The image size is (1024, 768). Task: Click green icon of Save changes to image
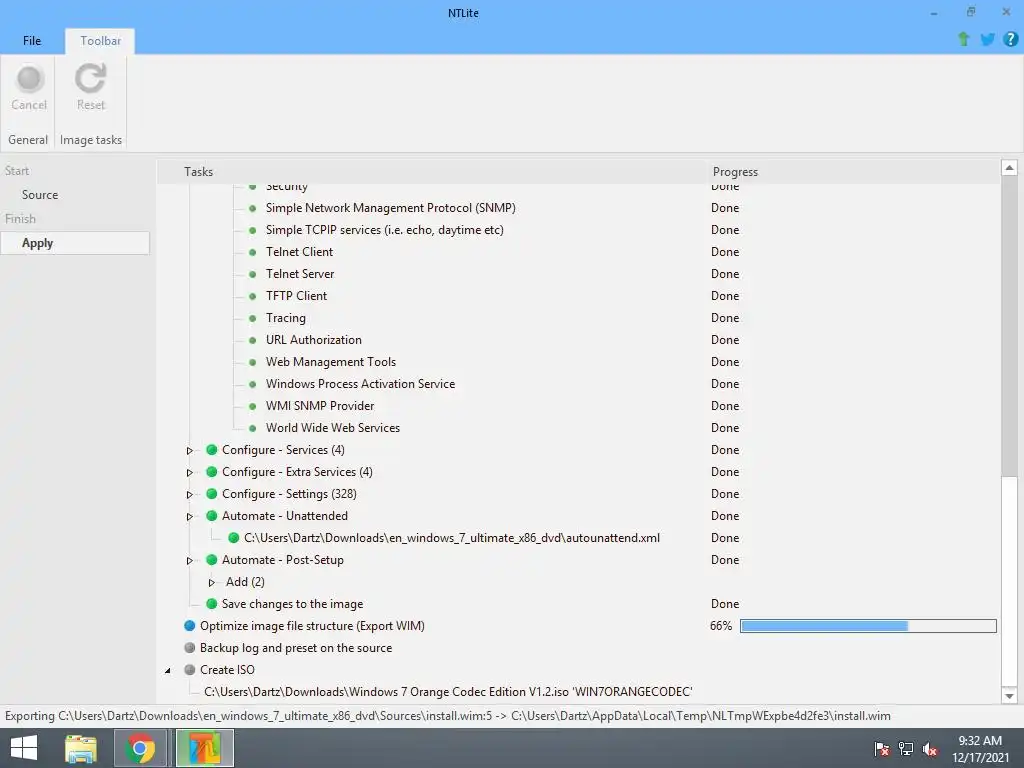pyautogui.click(x=212, y=604)
